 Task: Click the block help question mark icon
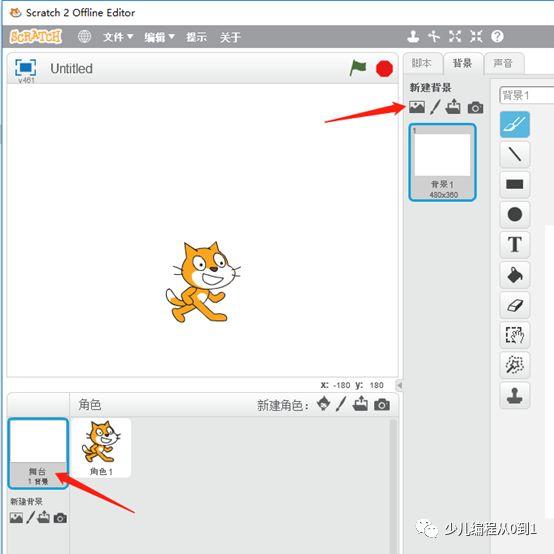497,36
